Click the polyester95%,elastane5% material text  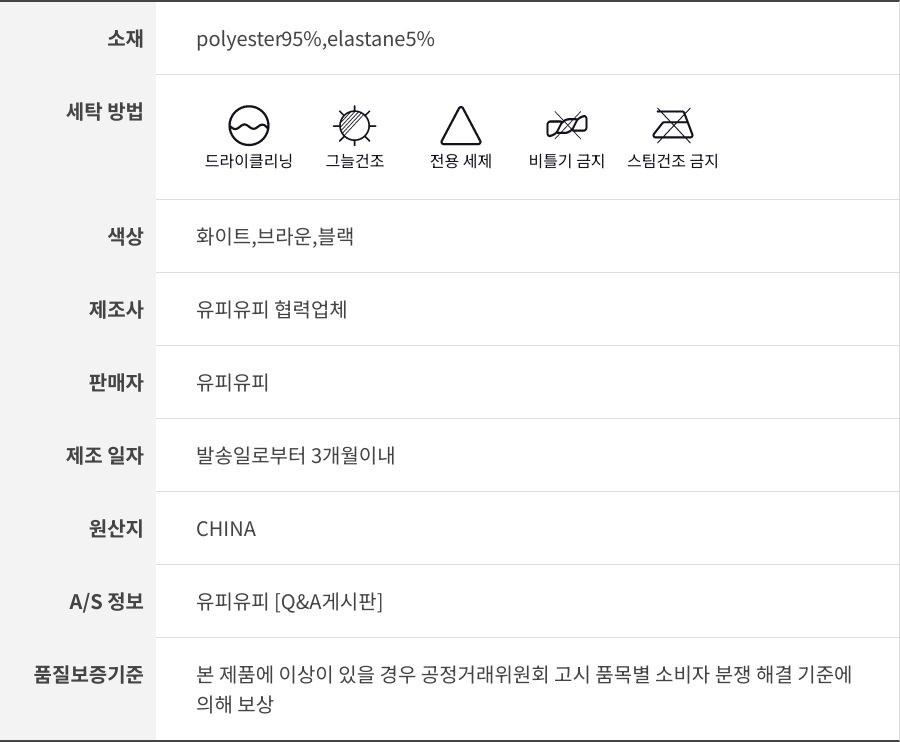[x=315, y=40]
